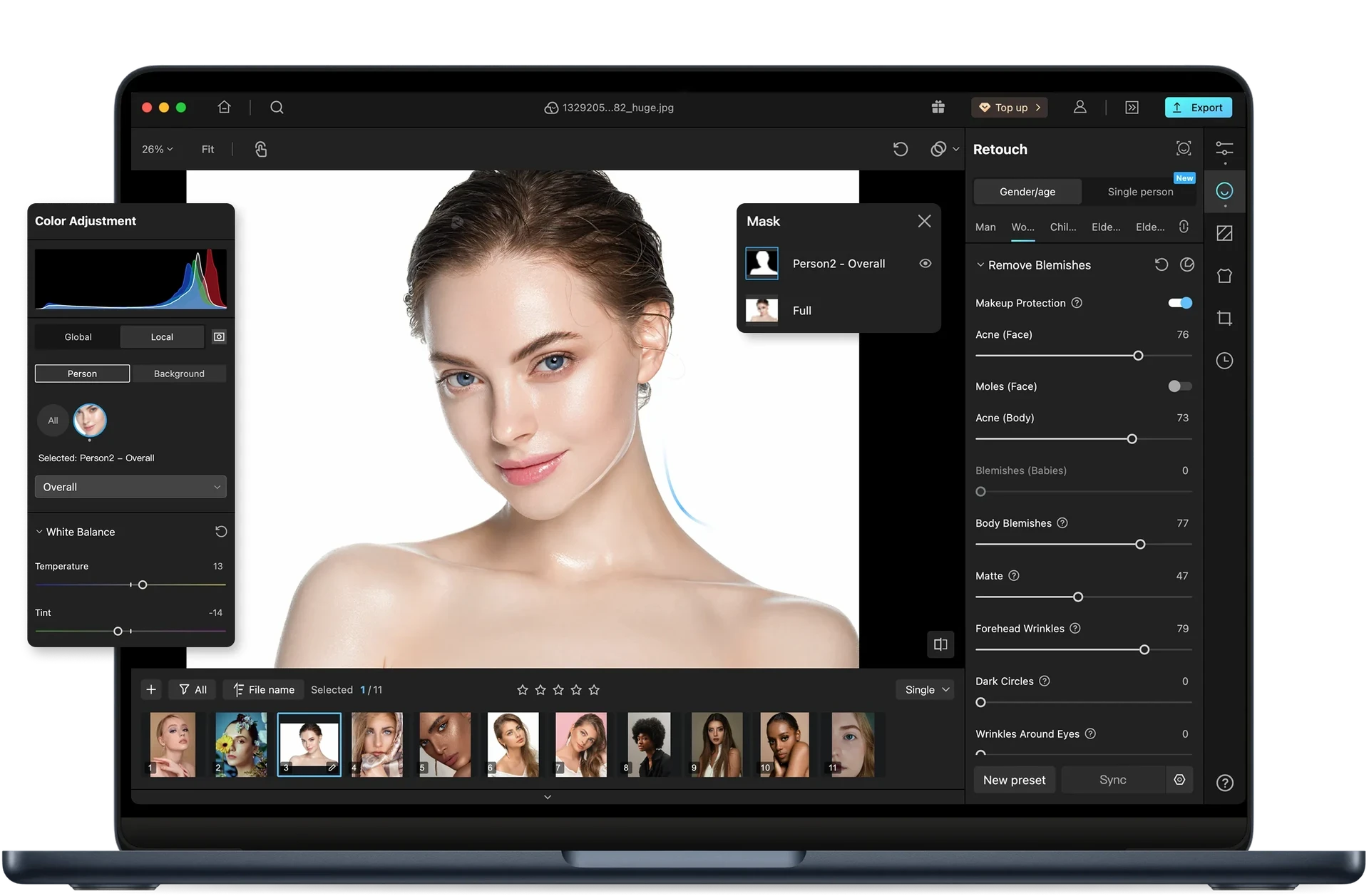The image size is (1369, 896).
Task: Click the search magnifier icon
Action: [x=277, y=107]
